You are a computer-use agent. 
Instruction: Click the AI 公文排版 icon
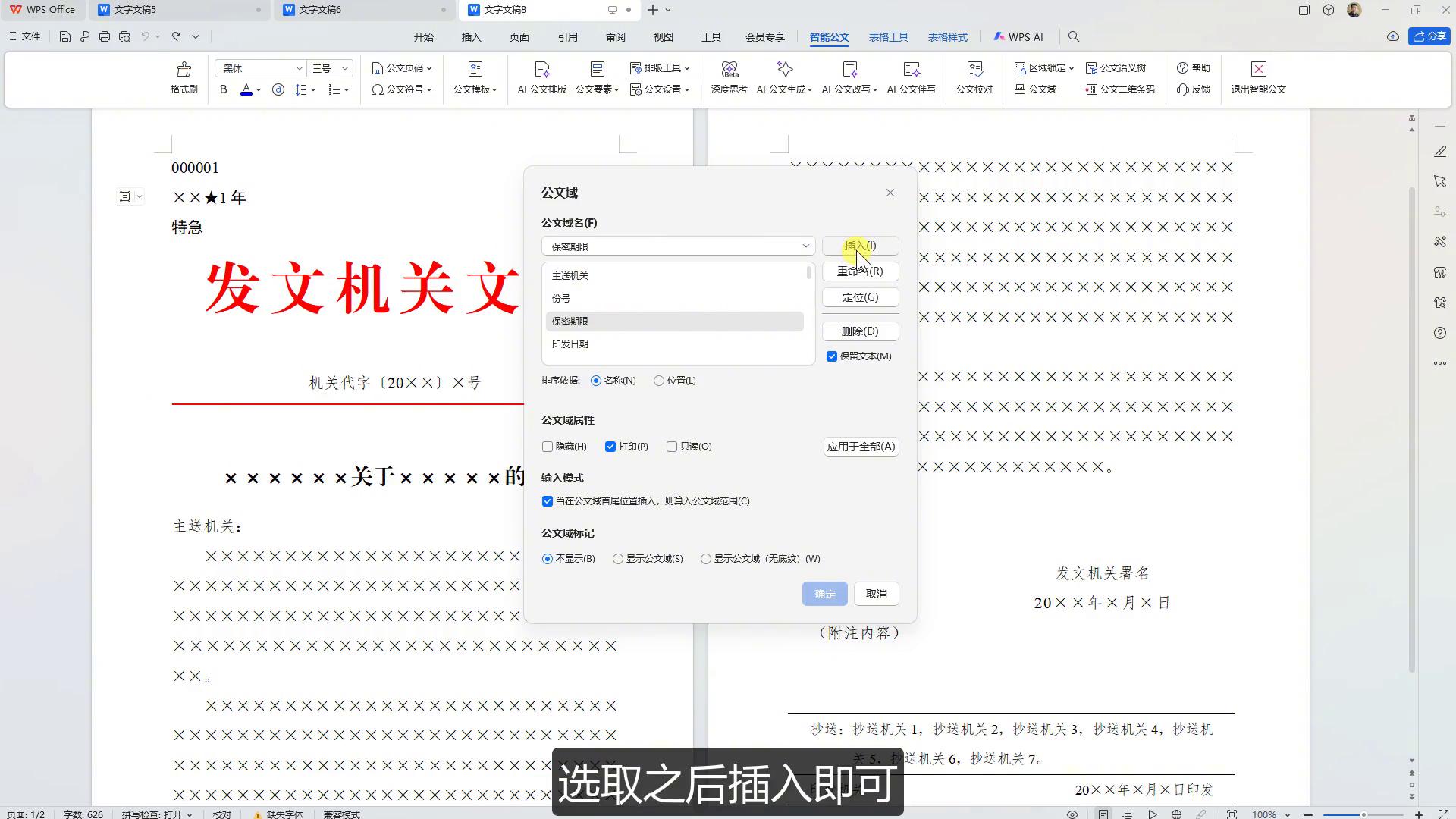click(x=541, y=78)
